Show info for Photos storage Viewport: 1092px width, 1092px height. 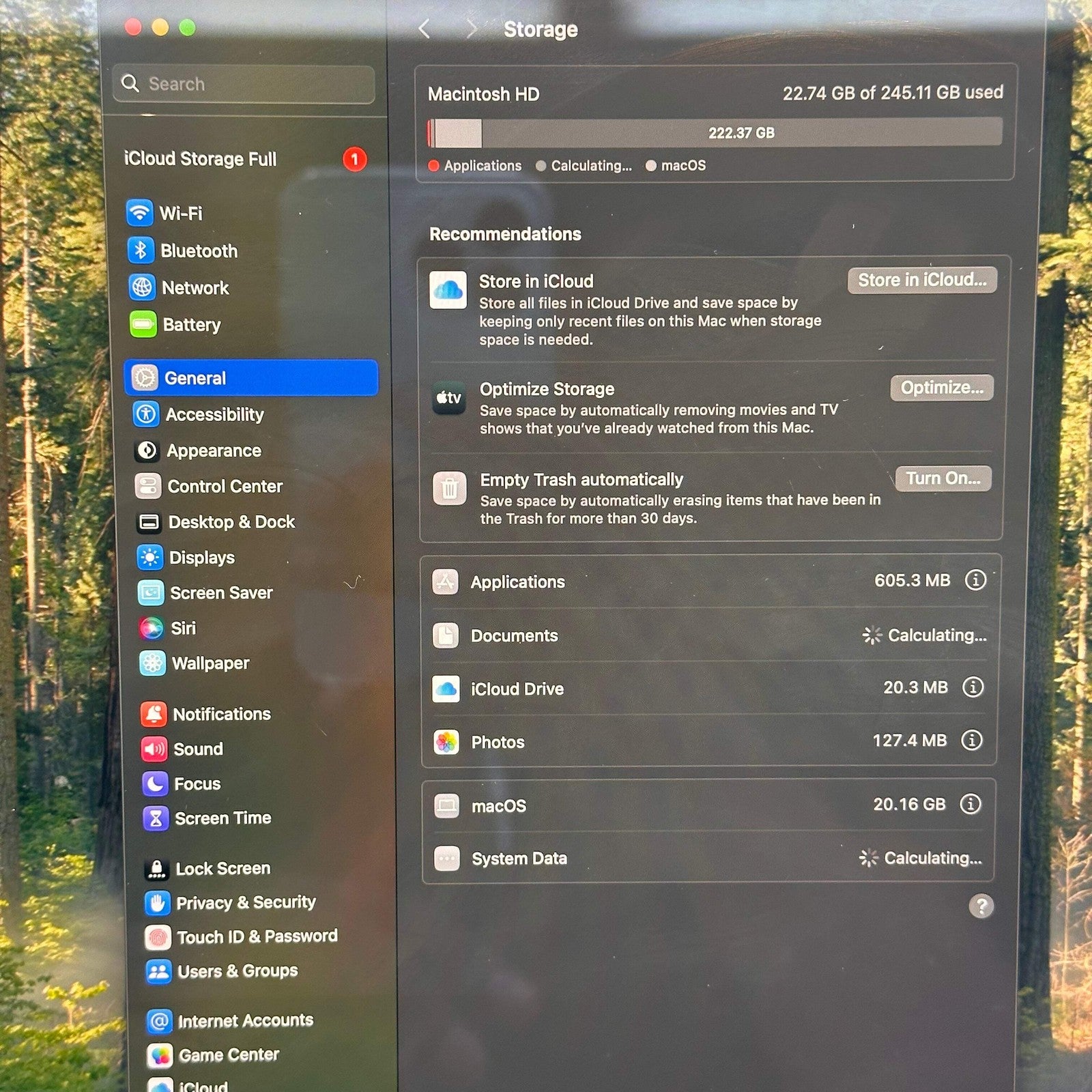(x=971, y=740)
